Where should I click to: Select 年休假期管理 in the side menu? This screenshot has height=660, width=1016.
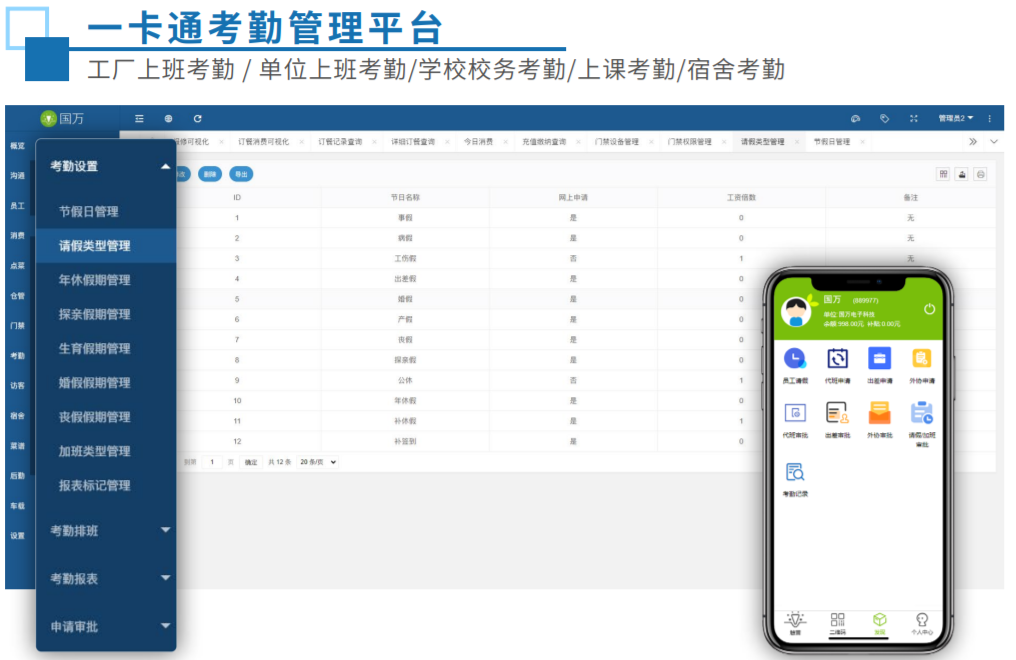94,280
